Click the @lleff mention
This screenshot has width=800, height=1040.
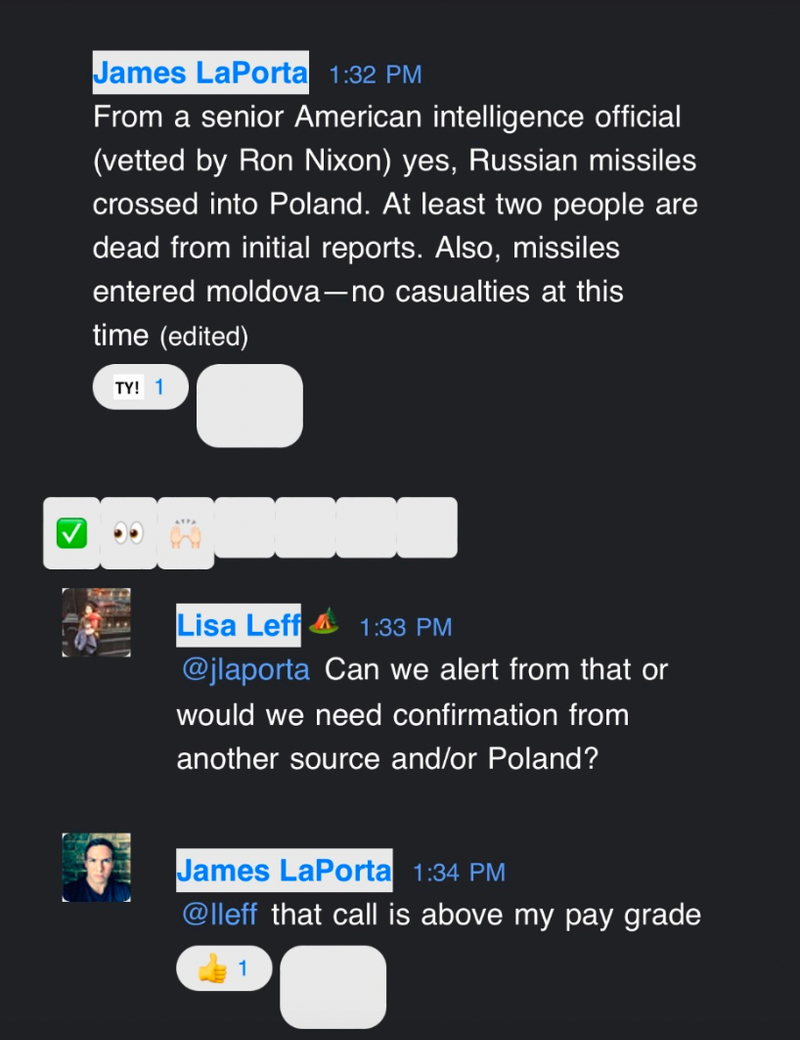[219, 914]
